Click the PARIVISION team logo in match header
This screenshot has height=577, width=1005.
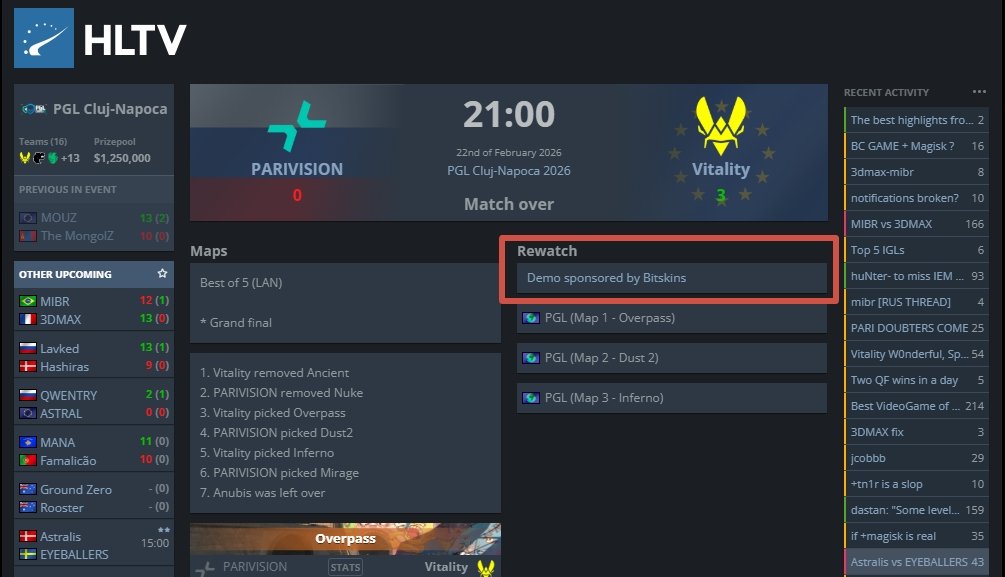(x=297, y=126)
